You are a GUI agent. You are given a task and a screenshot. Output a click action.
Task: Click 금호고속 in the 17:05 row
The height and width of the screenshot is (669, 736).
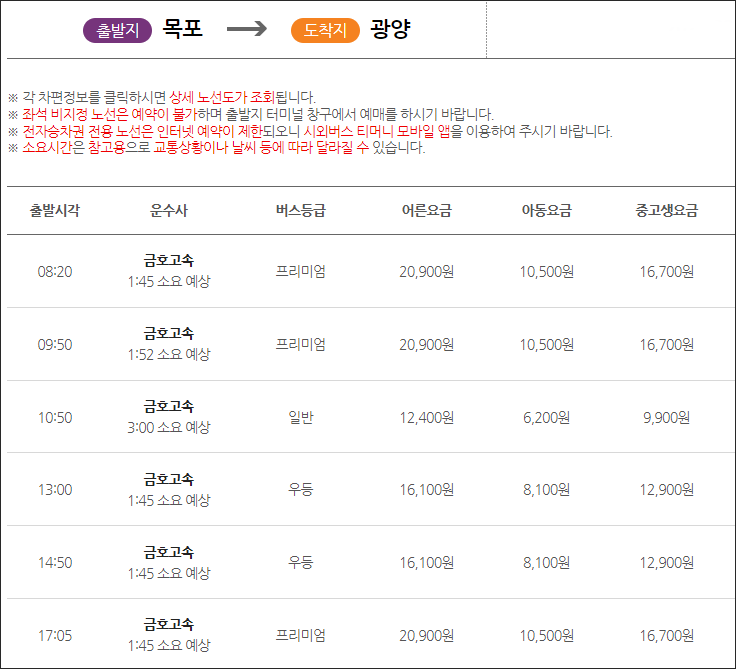coord(169,624)
